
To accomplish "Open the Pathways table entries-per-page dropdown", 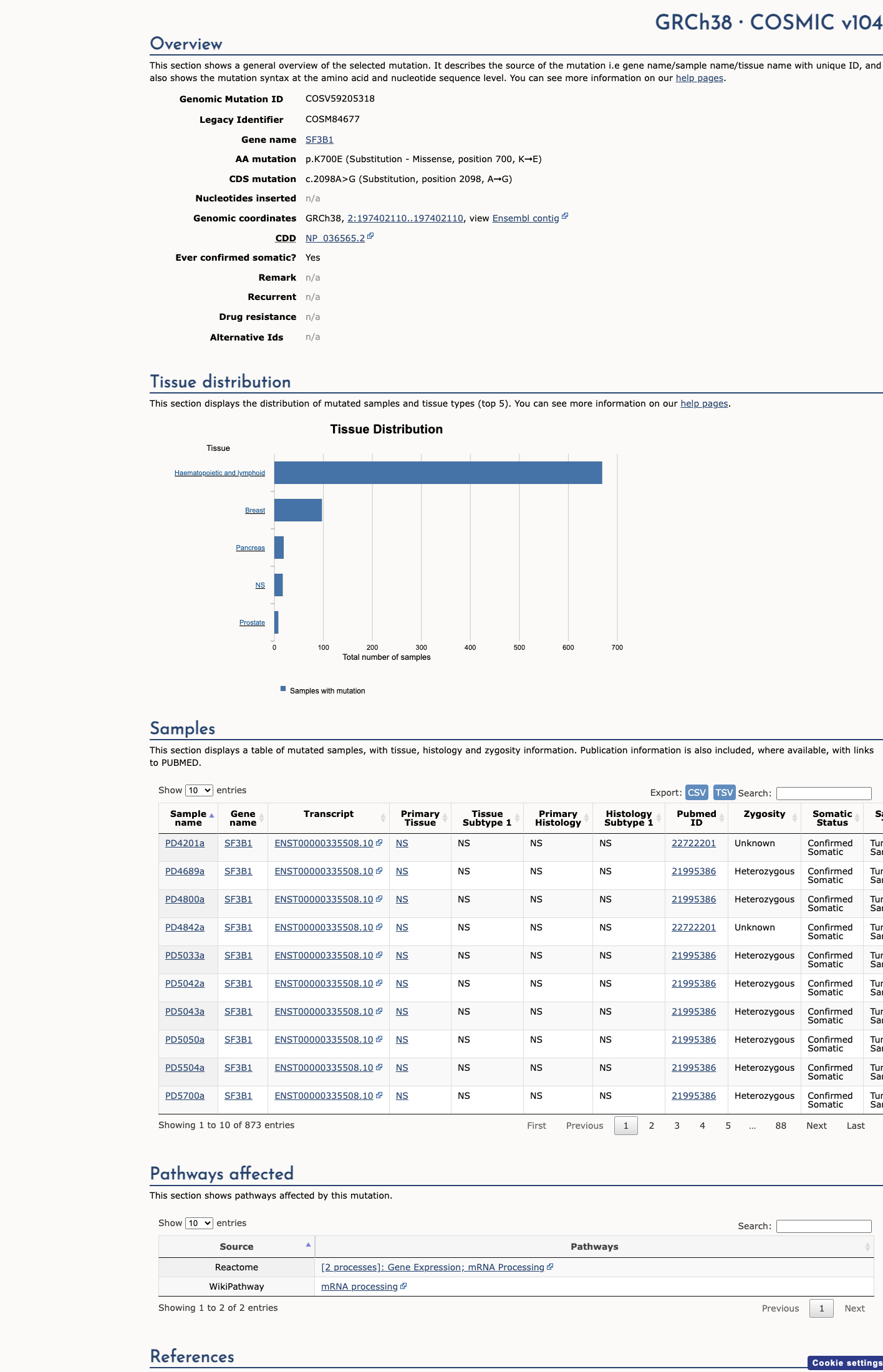I will [199, 1223].
